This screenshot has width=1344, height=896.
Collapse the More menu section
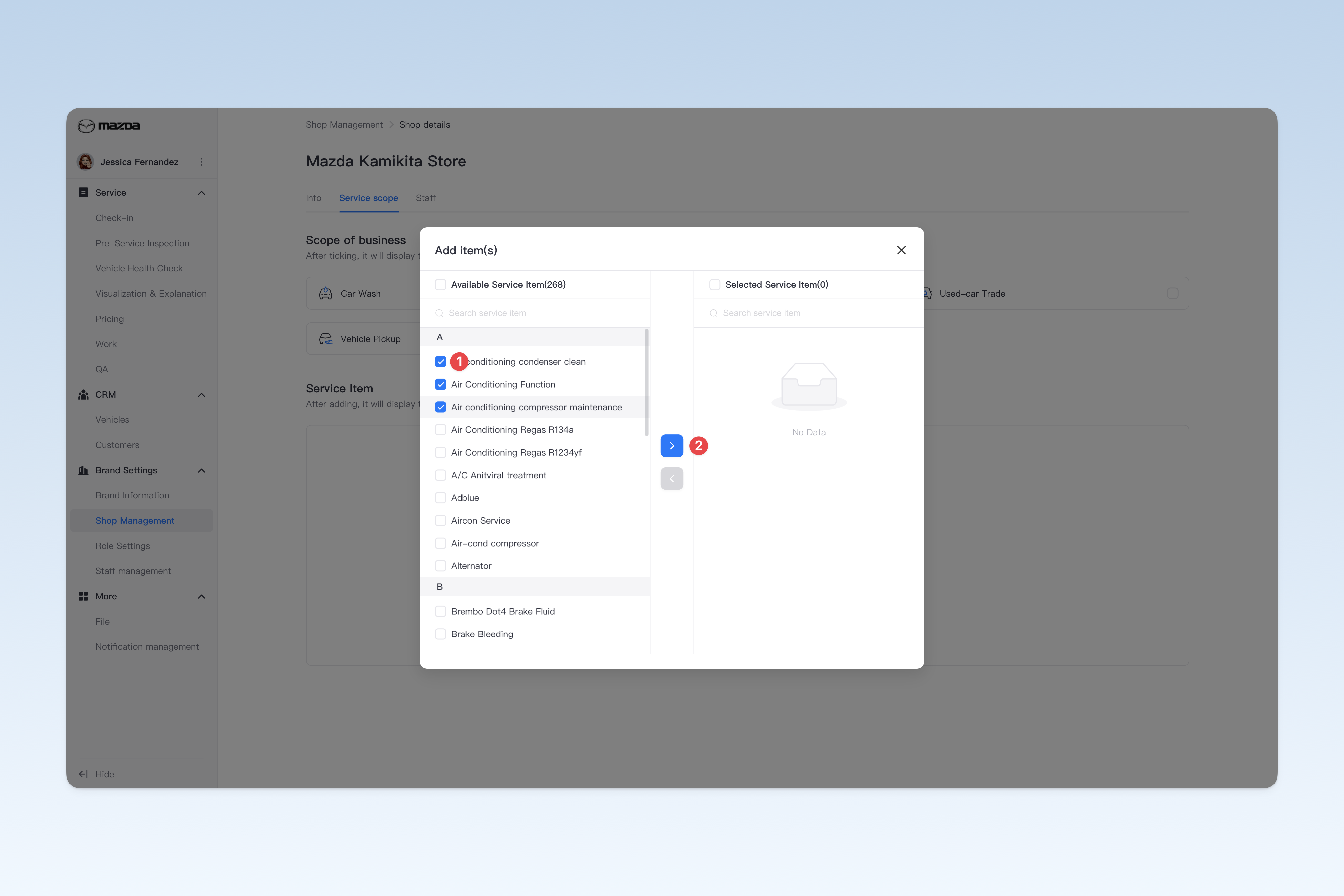click(201, 597)
